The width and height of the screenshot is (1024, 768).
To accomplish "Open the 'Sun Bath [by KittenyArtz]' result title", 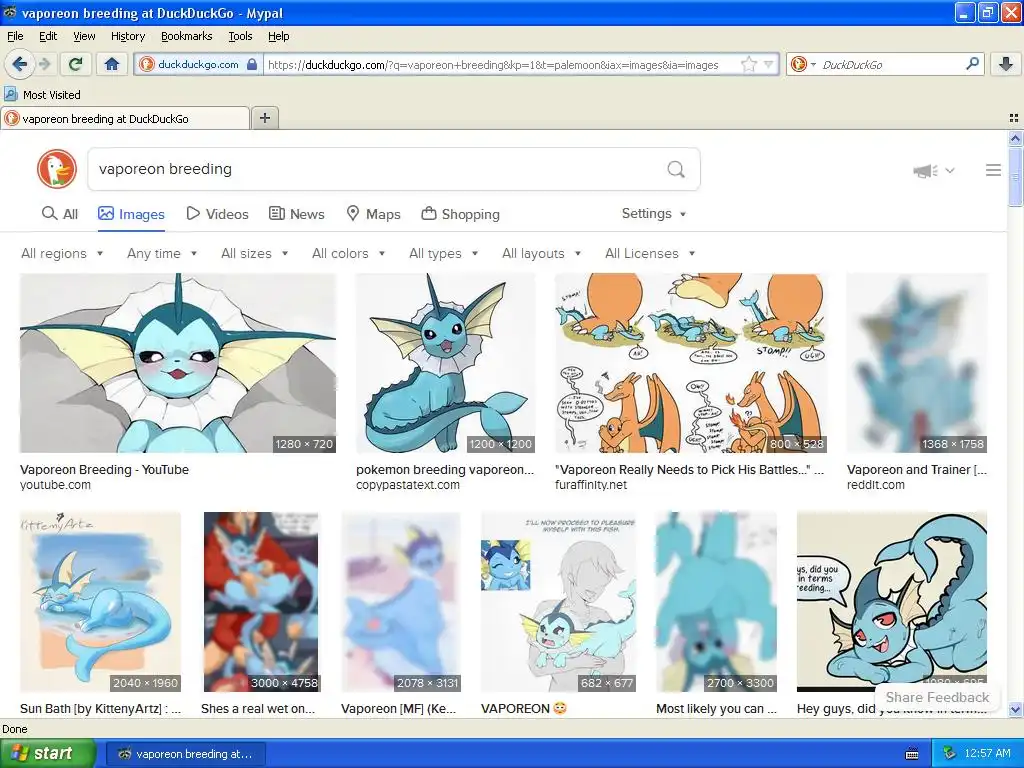I will pyautogui.click(x=101, y=709).
